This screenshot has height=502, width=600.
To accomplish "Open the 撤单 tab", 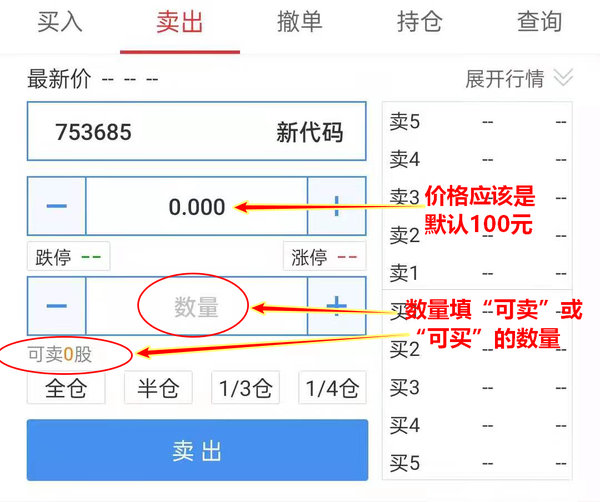I will [x=300, y=22].
